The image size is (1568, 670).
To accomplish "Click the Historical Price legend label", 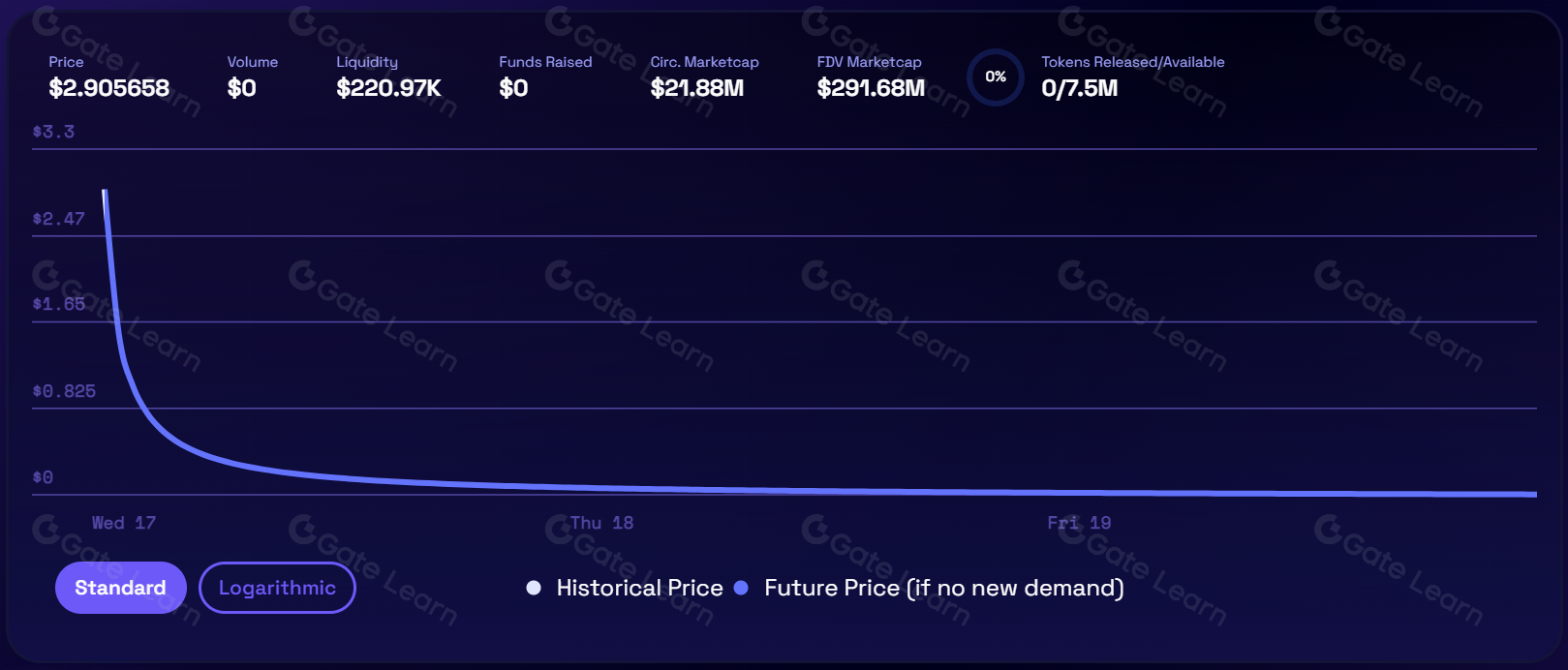I will pyautogui.click(x=639, y=588).
